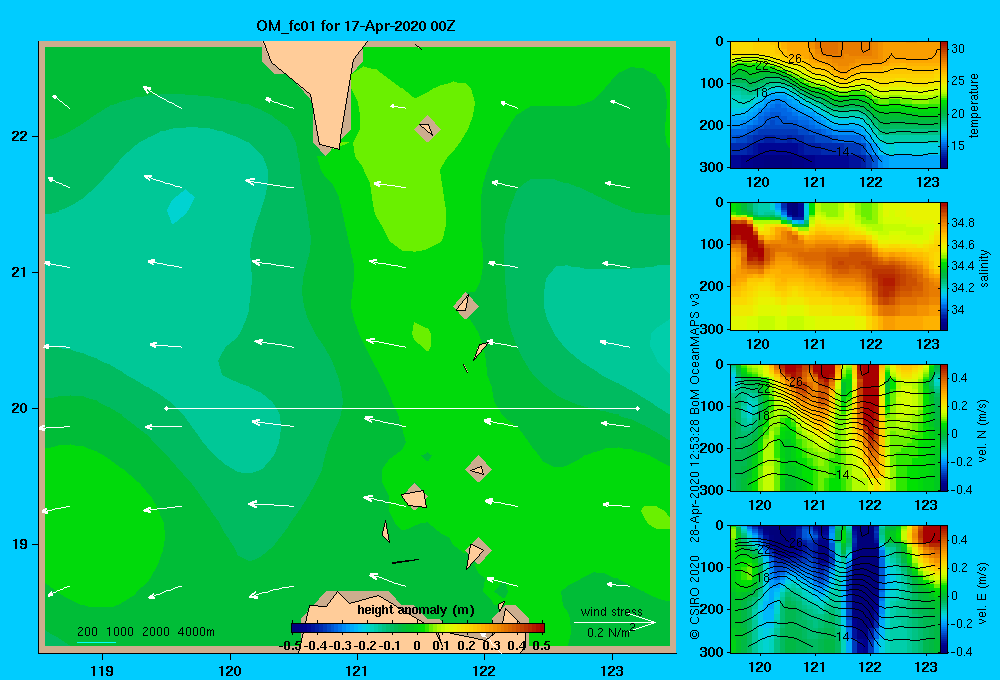Screen dimensions: 1000x680
Task: Click the temperature color scale bar
Action: point(944,105)
